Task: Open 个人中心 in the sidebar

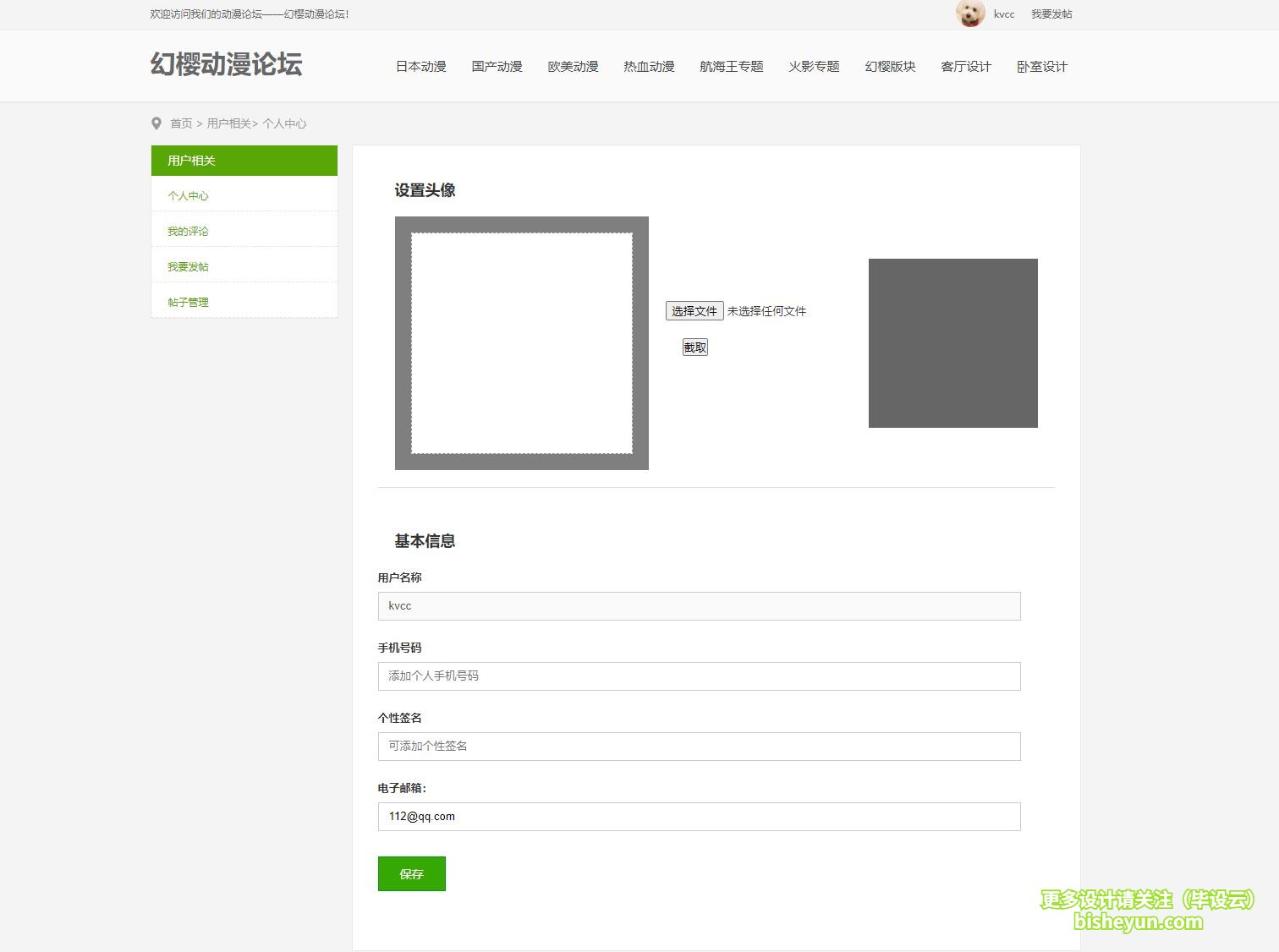Action: [188, 195]
